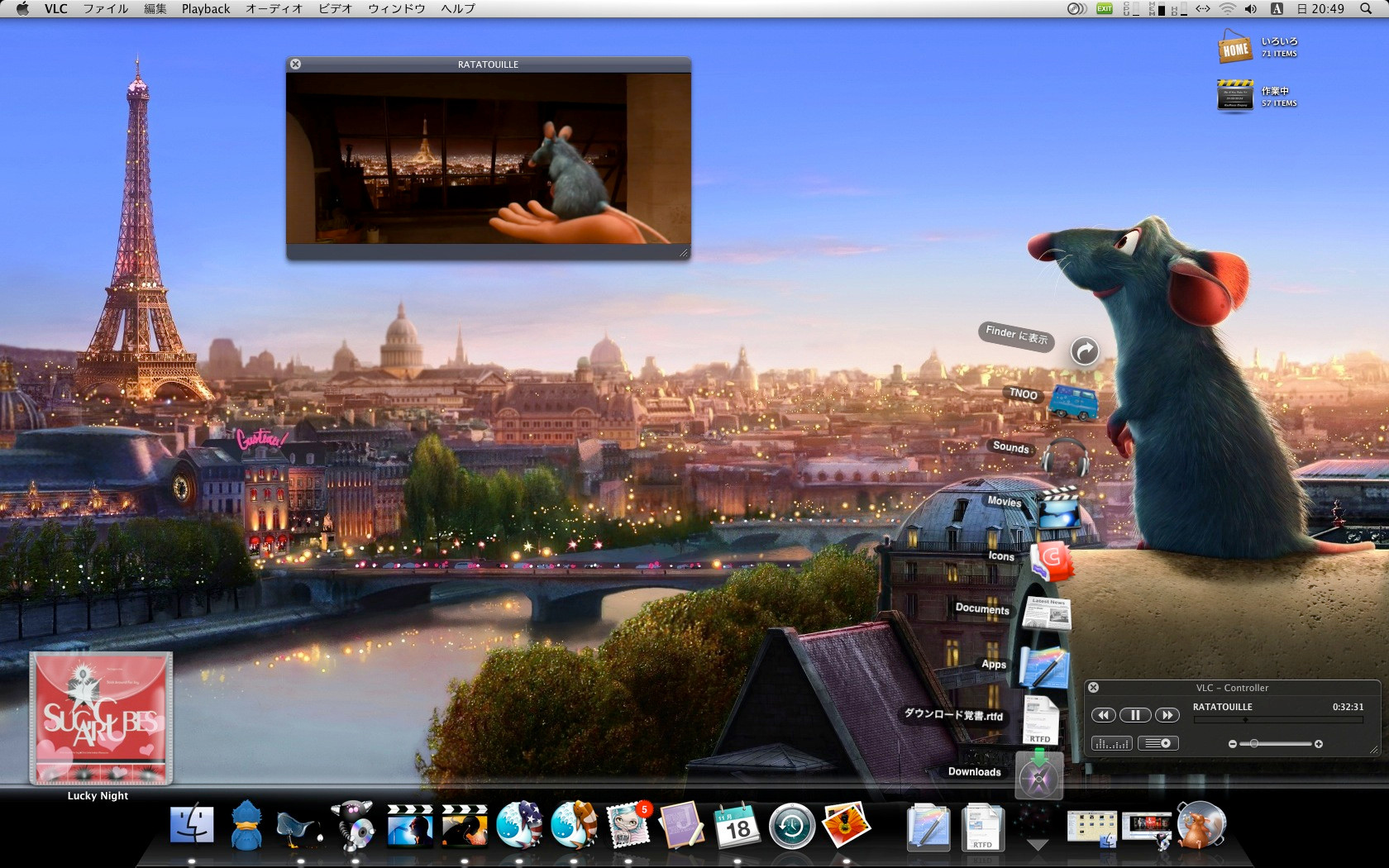Open the HOME いろいろ desktop folder
The width and height of the screenshot is (1389, 868).
tap(1234, 48)
